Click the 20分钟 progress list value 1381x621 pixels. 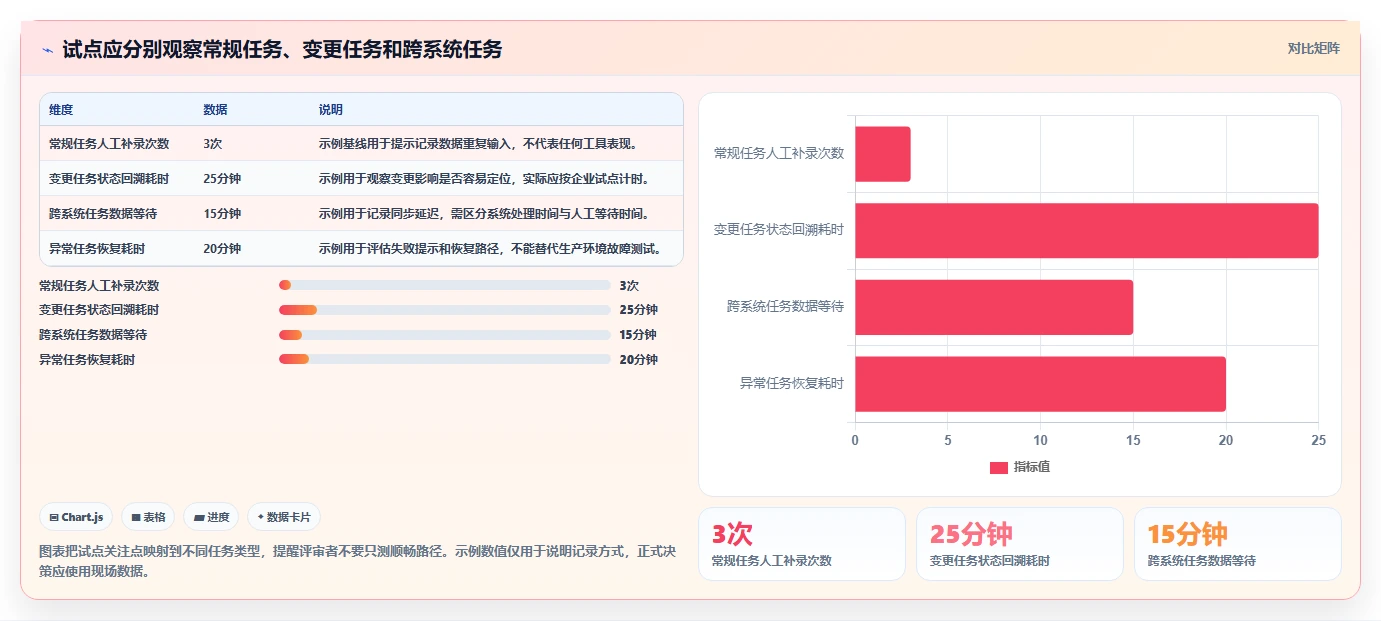pyautogui.click(x=639, y=360)
